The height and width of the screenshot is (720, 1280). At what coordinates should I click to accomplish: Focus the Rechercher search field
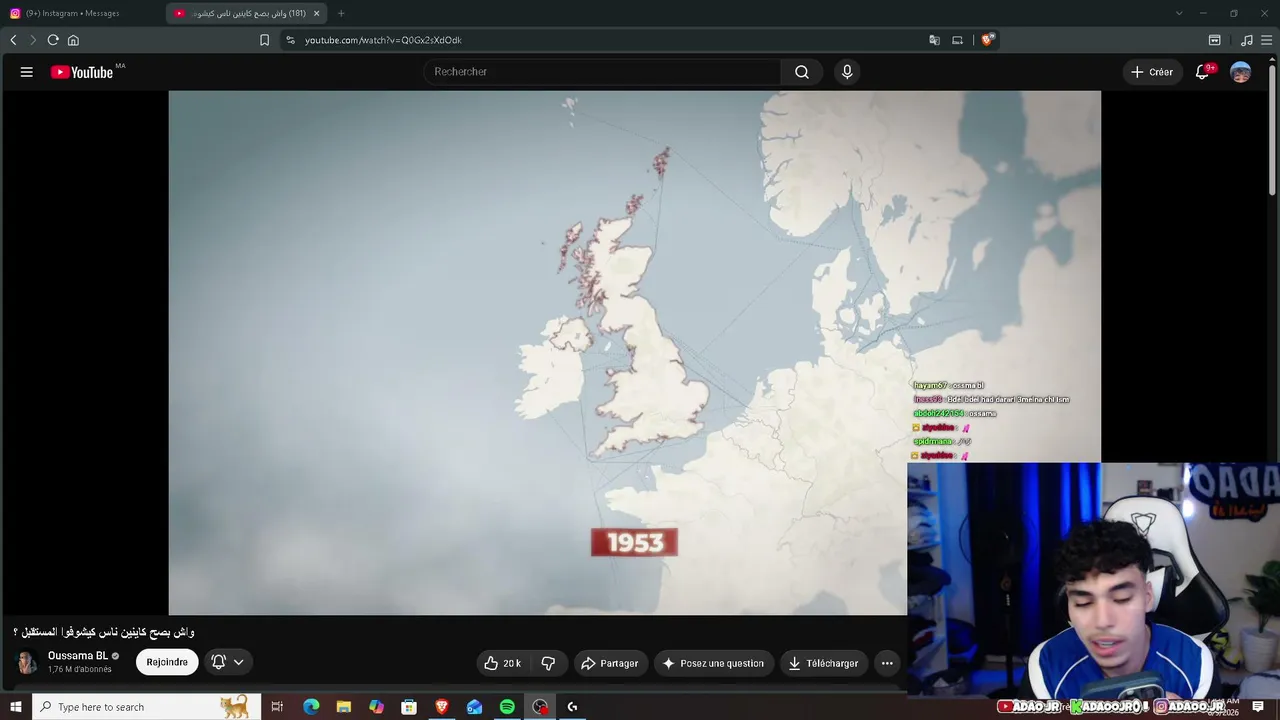(x=603, y=72)
